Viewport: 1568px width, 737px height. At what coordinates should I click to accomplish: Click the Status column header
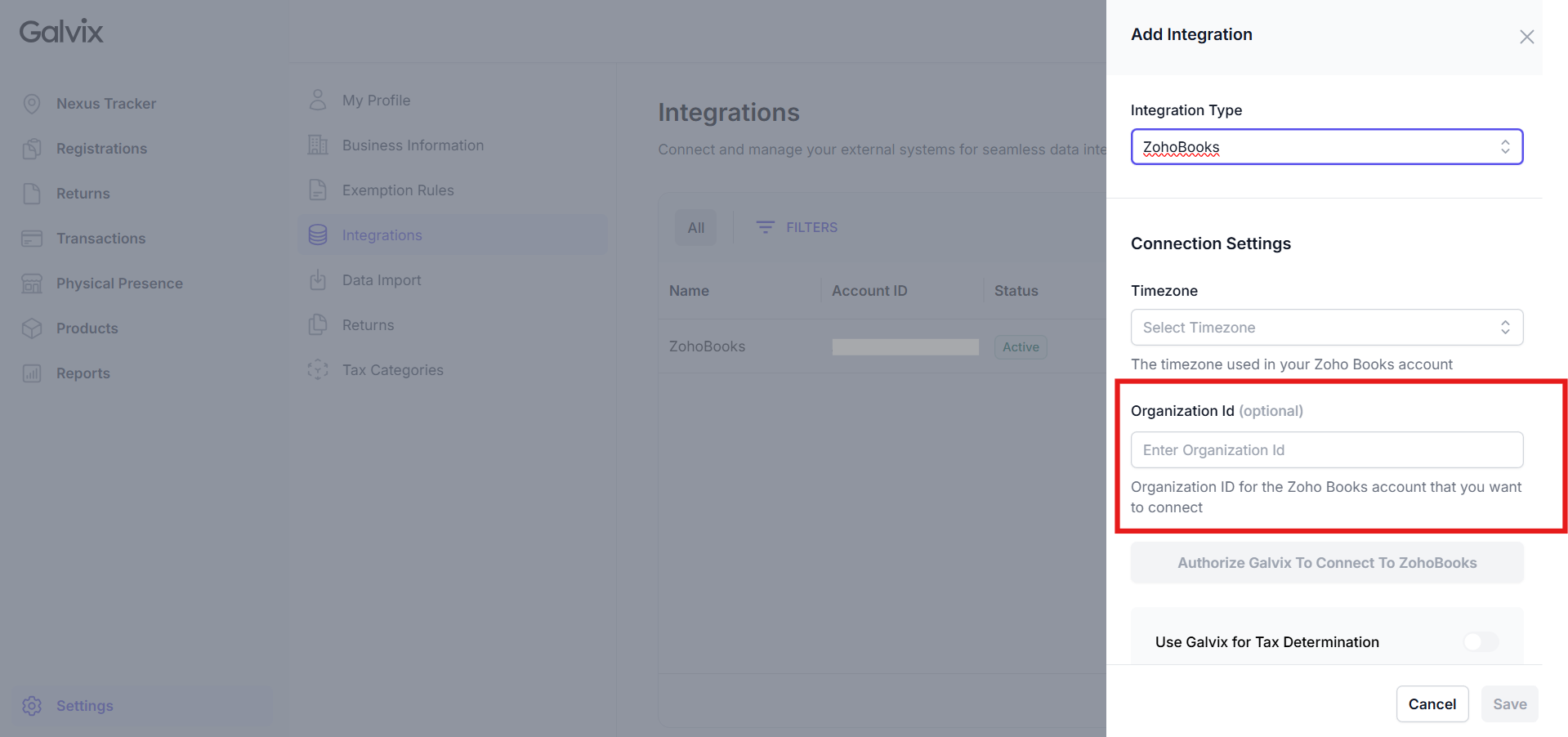coord(1016,291)
